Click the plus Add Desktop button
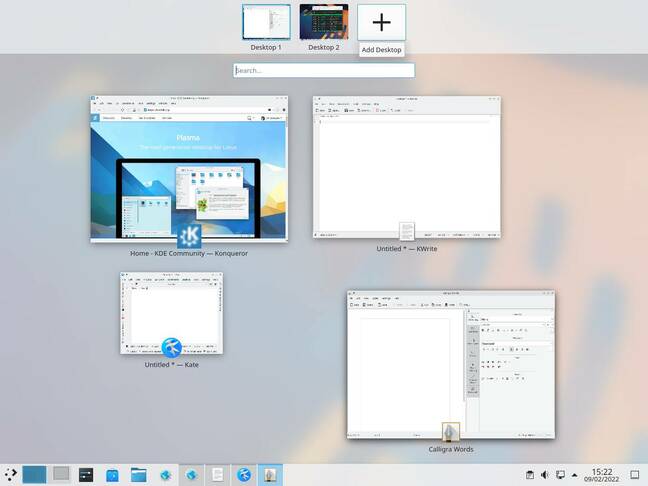Image resolution: width=648 pixels, height=486 pixels. (x=381, y=22)
